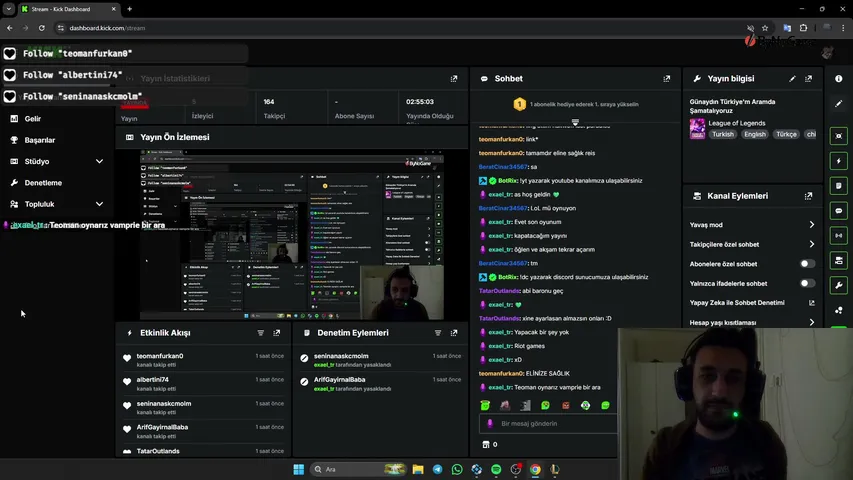Viewport: 853px width, 480px height.
Task: Click the shop icon below chat input
Action: coord(486,445)
